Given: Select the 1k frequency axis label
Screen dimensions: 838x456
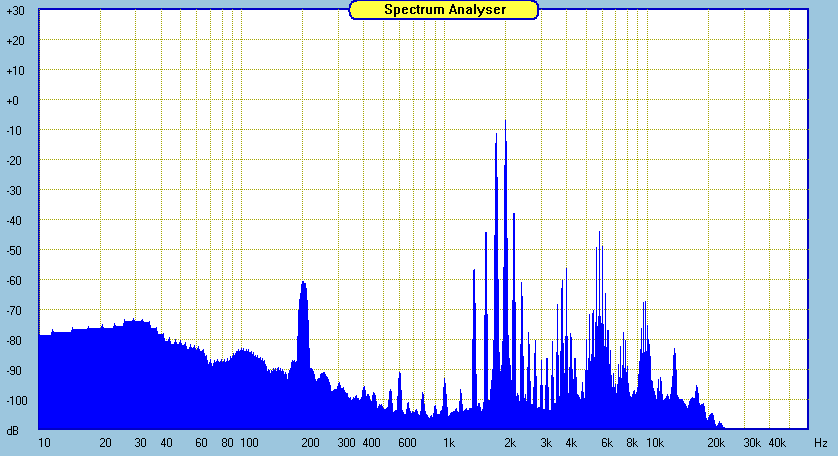Looking at the screenshot, I should [x=449, y=443].
